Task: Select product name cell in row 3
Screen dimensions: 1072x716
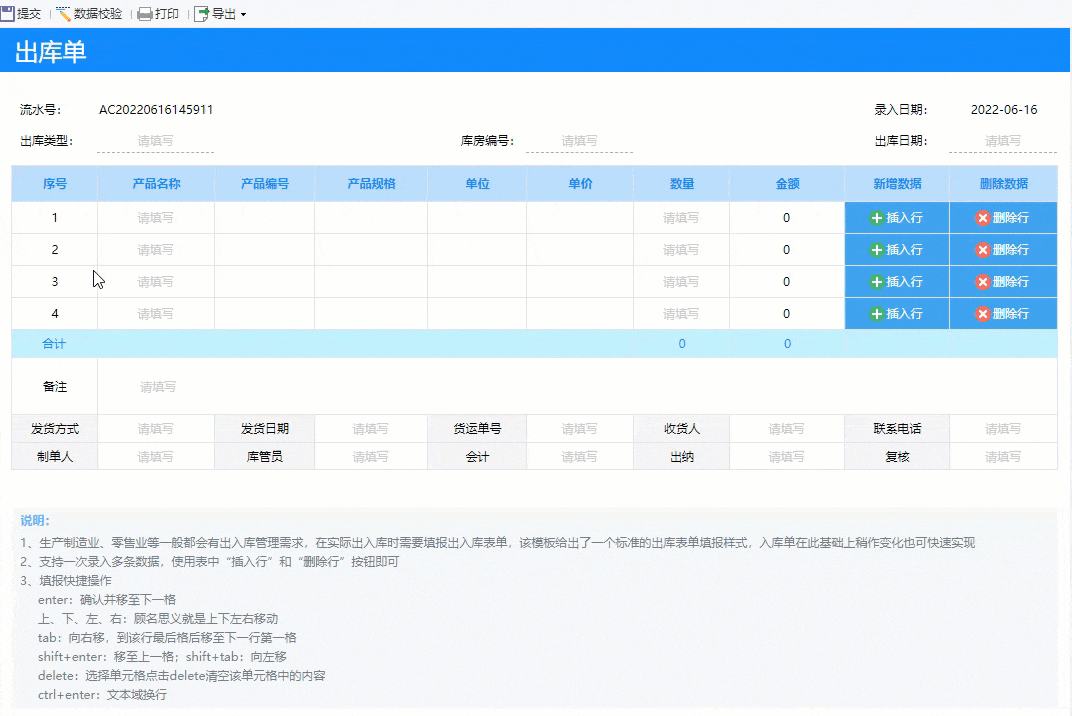Action: pyautogui.click(x=156, y=282)
